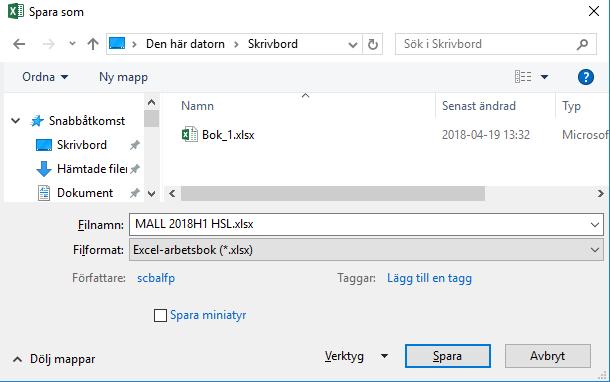
Task: Navigate up one folder level
Action: coord(93,44)
